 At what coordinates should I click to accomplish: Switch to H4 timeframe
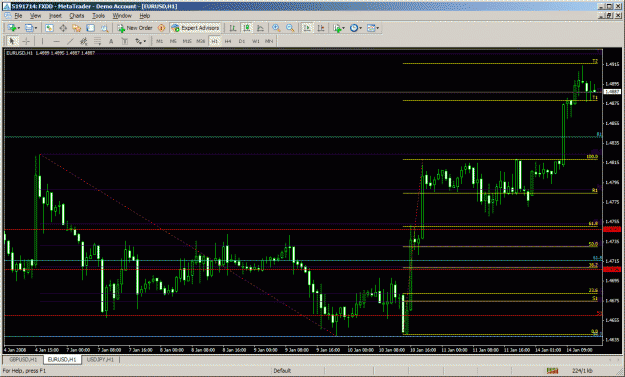228,41
